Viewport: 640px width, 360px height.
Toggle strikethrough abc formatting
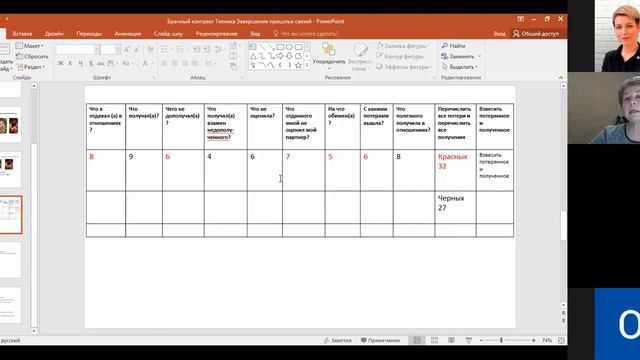pos(100,63)
